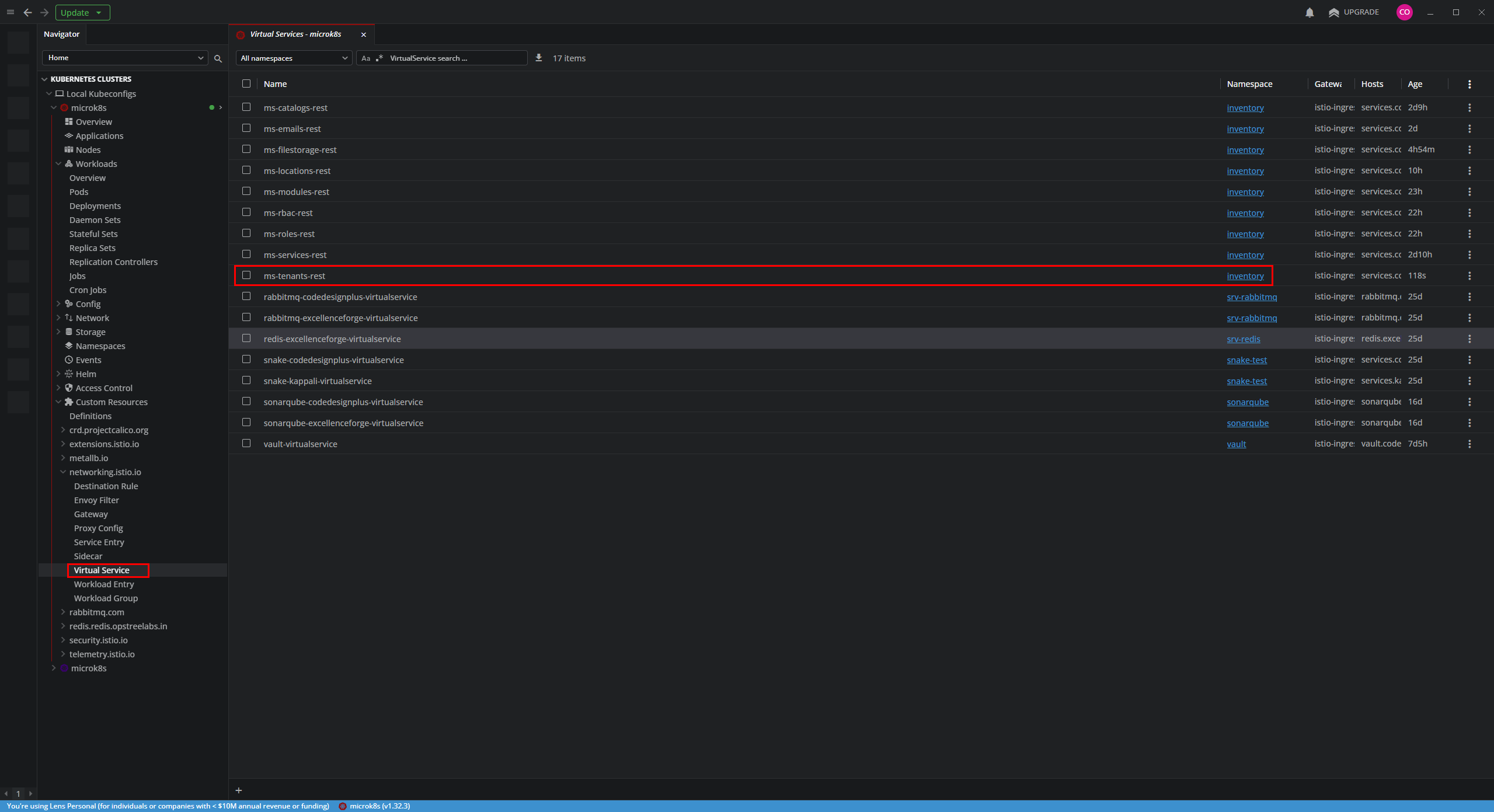Sort by the Age column header
Screen dimensions: 1494x812
pyautogui.click(x=1415, y=84)
